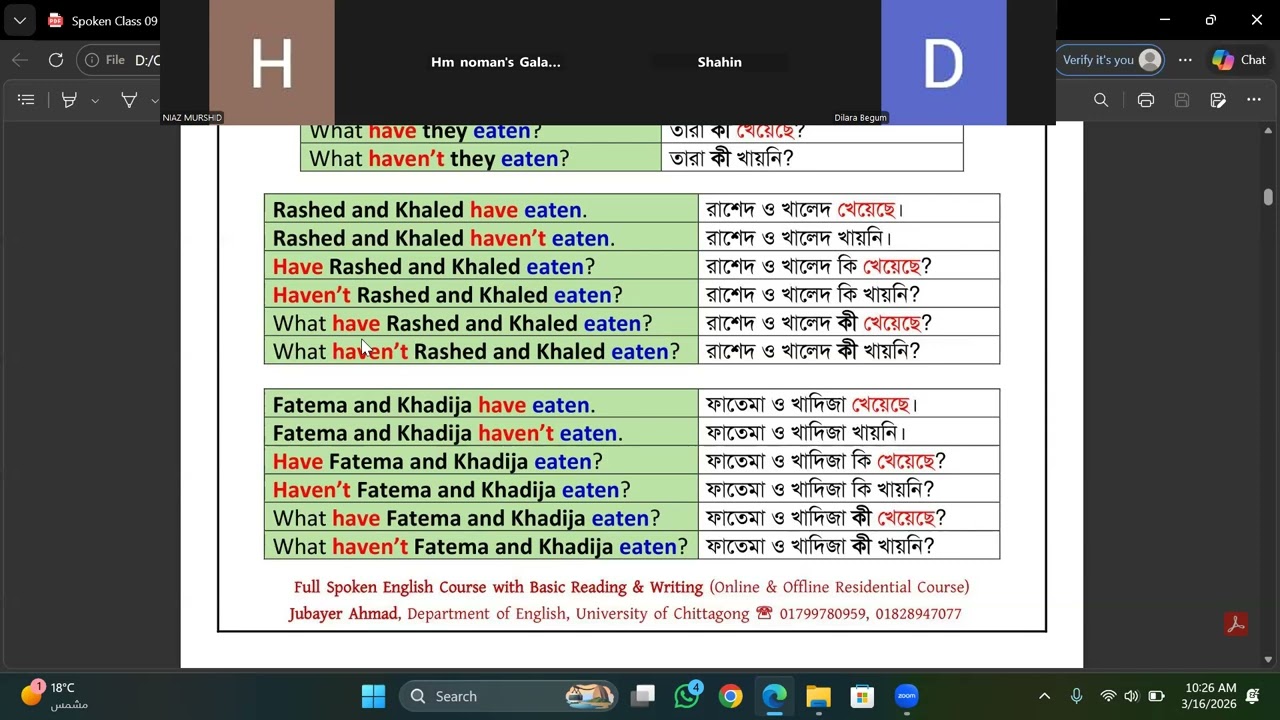Screen dimensions: 1280x720
Task: Open Copilot Chat in Edge
Action: [x=1239, y=60]
